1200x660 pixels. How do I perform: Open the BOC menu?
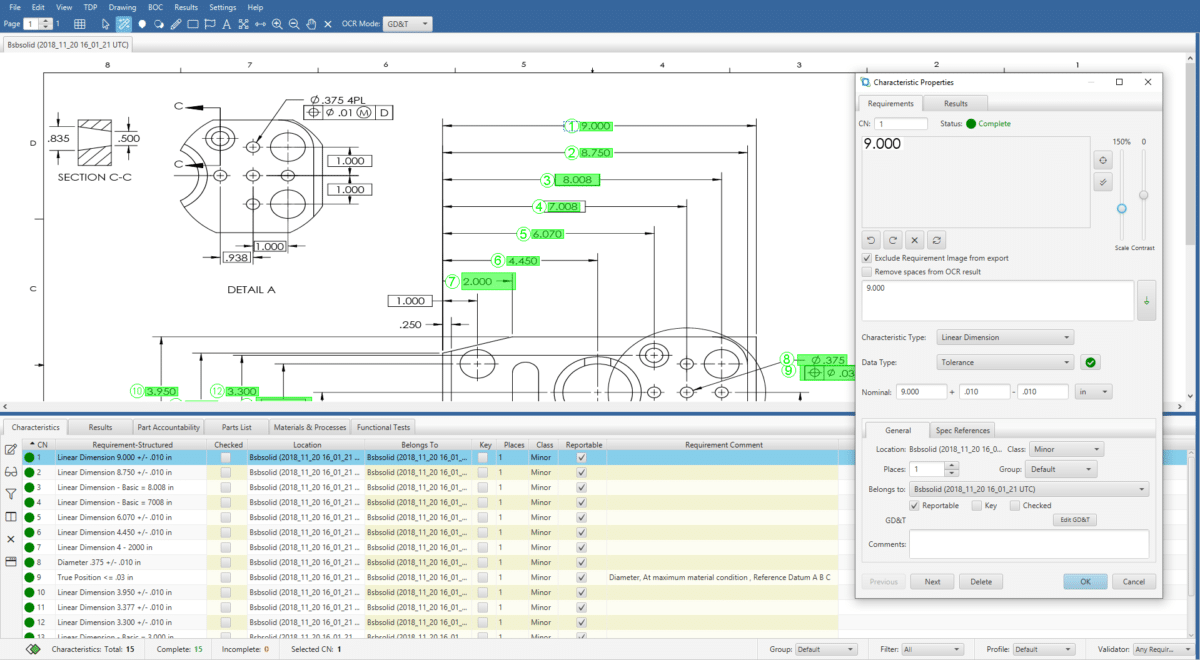(155, 7)
